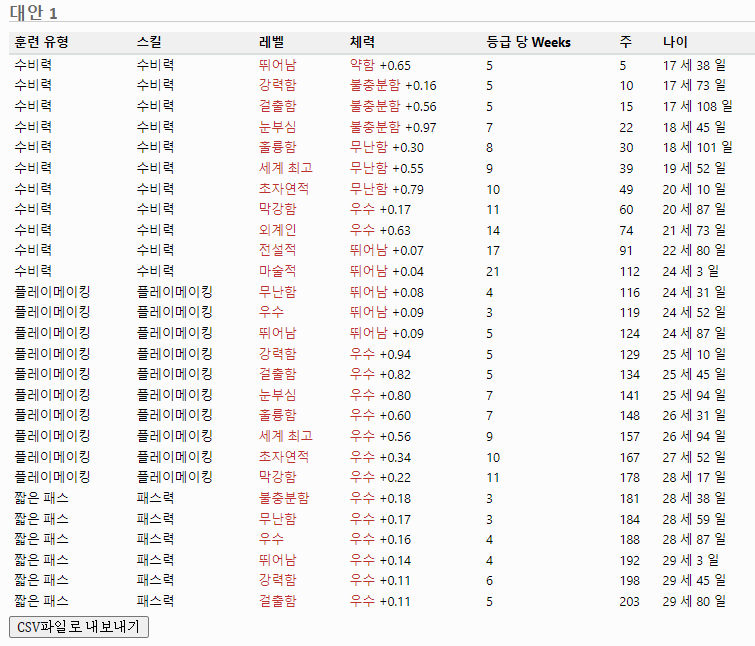
Task: Select the 불충분함 level in 짧은 패스 row
Action: pos(284,498)
